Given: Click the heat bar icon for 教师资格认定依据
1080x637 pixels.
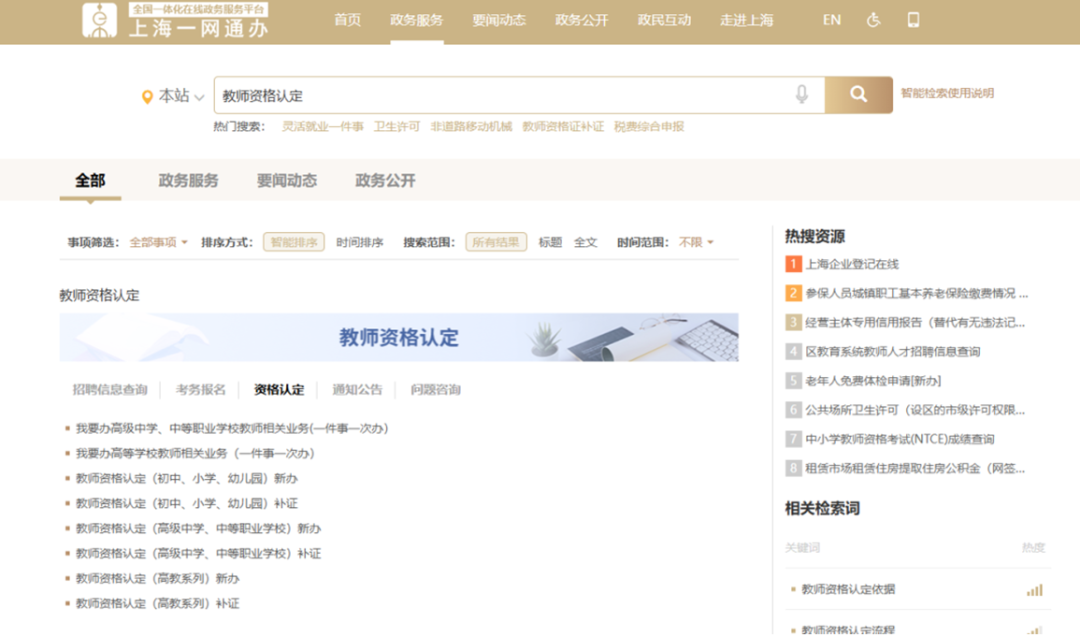Looking at the screenshot, I should pos(1034,590).
